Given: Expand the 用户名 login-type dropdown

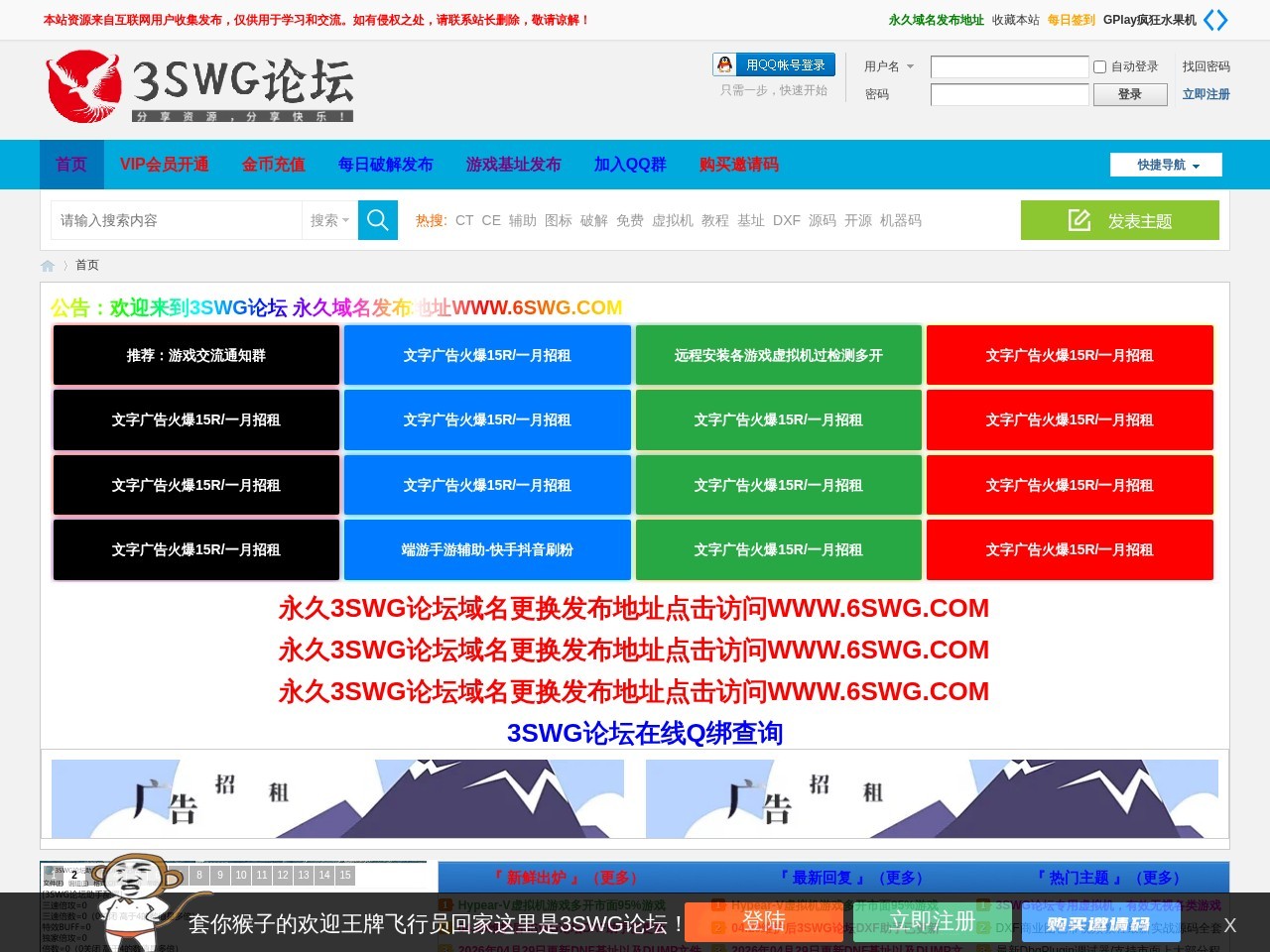Looking at the screenshot, I should coord(889,66).
